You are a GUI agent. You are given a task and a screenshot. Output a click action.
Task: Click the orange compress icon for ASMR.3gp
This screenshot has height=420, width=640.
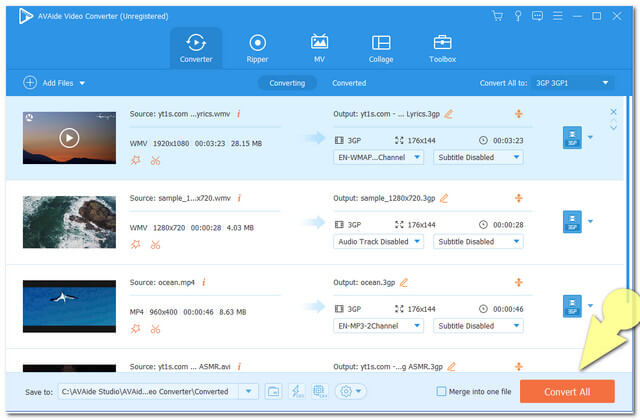point(518,366)
